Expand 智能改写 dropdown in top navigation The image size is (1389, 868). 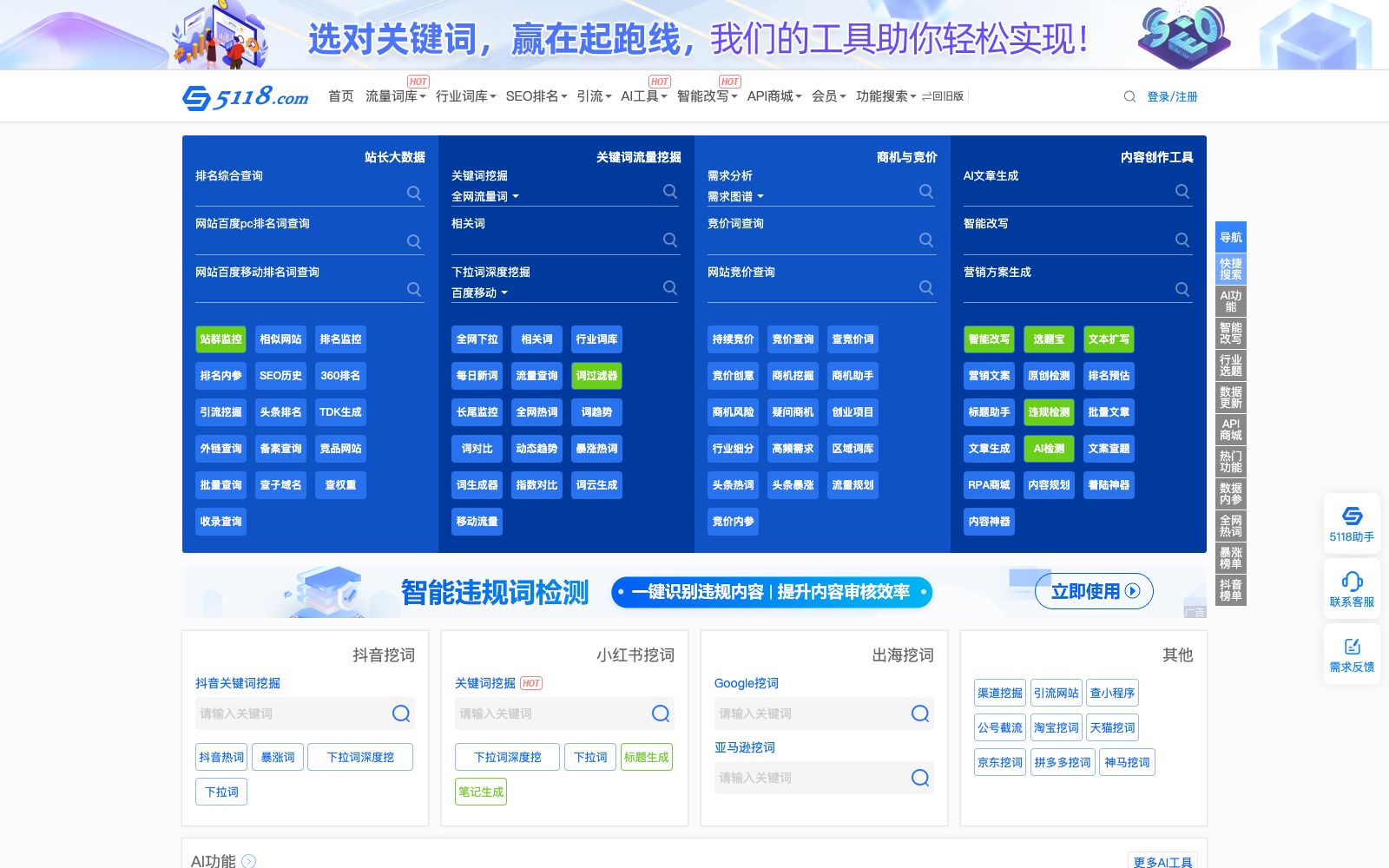[x=708, y=96]
